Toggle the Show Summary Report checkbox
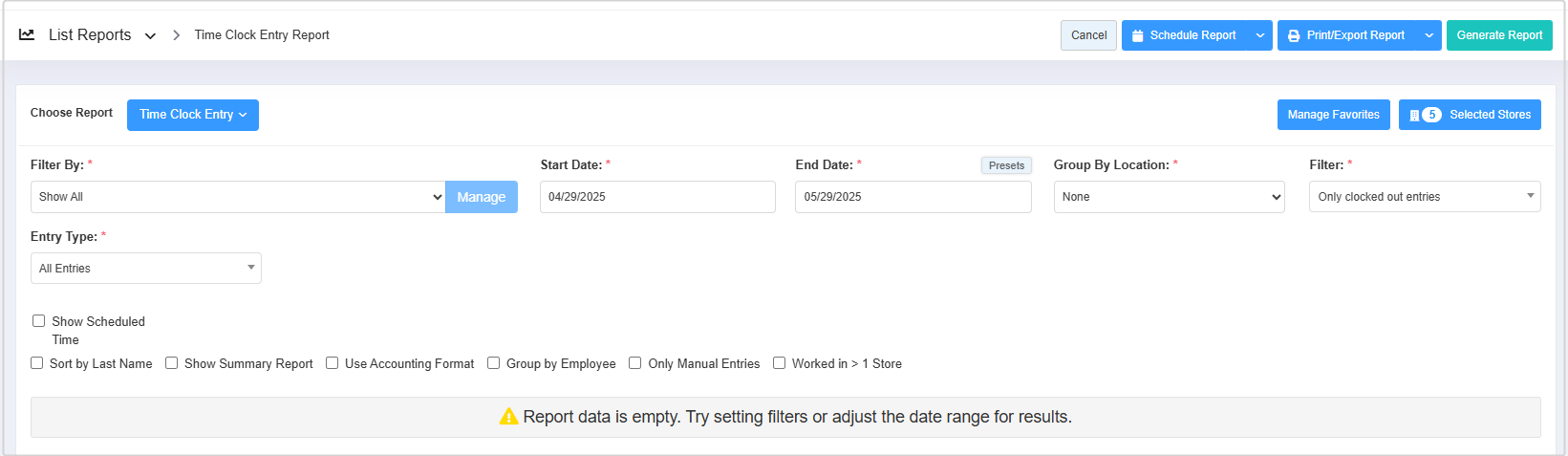The width and height of the screenshot is (1568, 456). [x=172, y=363]
